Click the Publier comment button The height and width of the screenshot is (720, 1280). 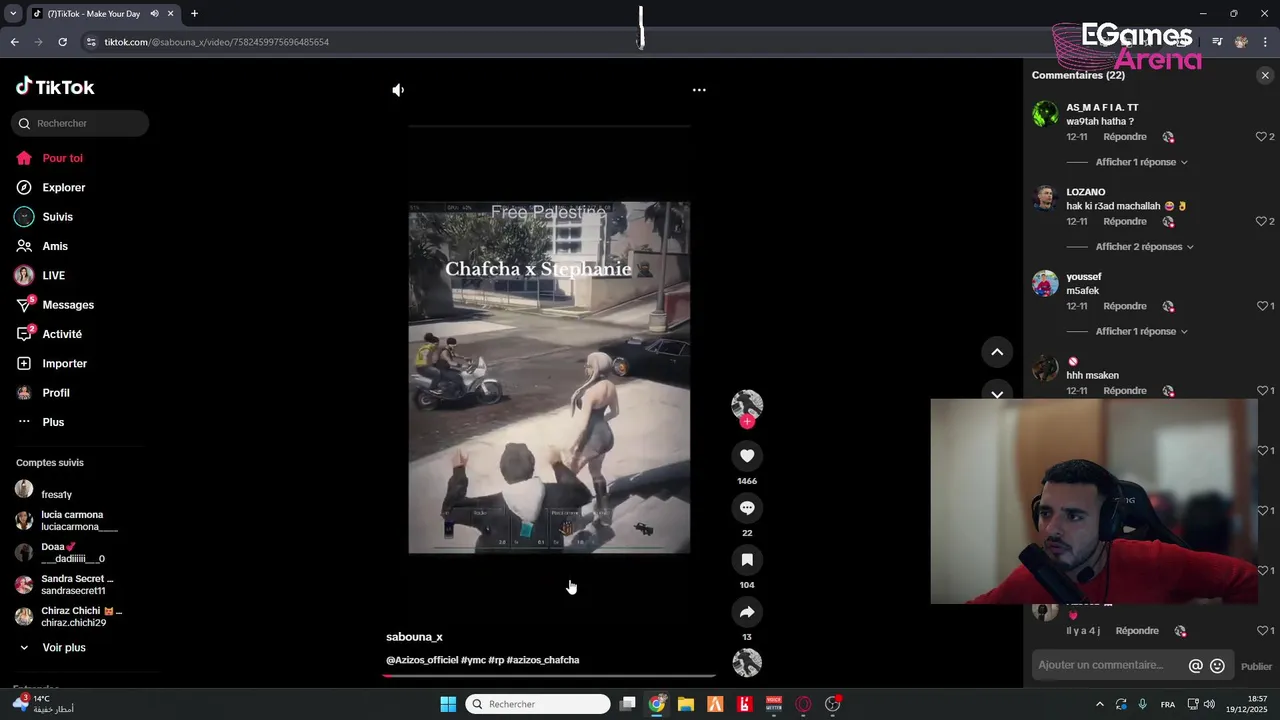[x=1256, y=667]
